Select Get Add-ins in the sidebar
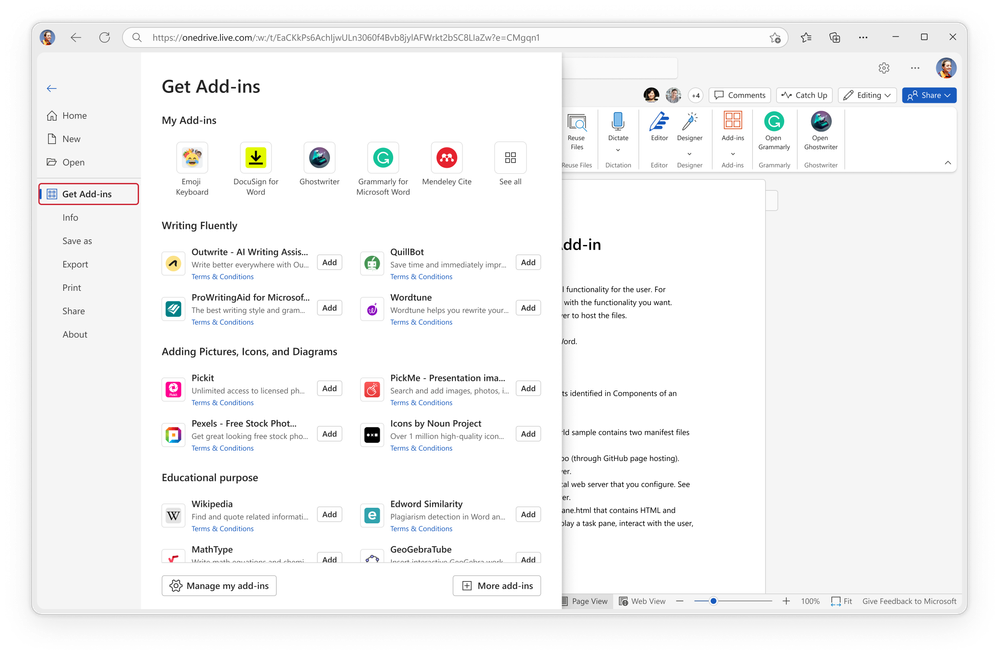 89,194
